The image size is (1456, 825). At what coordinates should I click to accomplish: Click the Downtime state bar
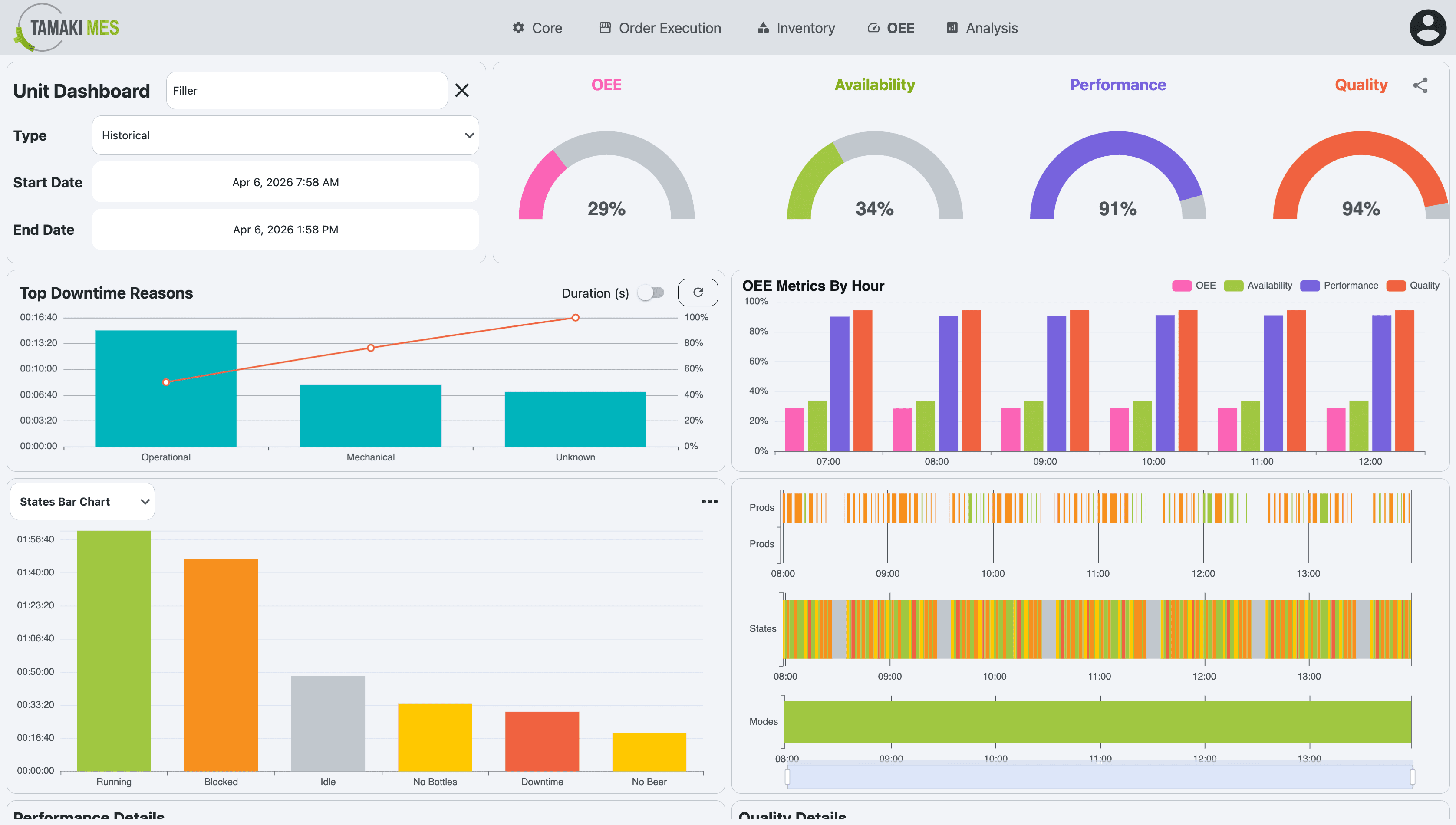(542, 742)
